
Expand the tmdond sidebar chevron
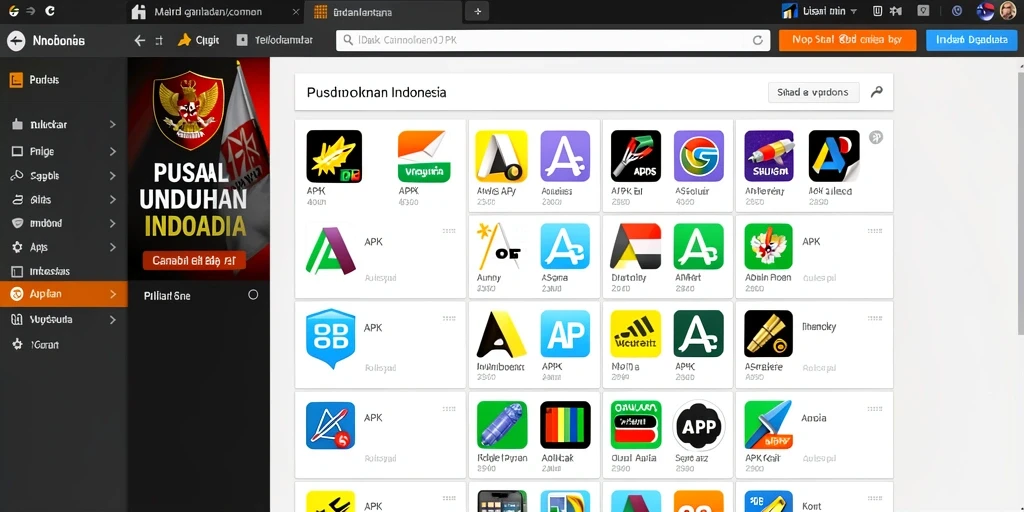[x=113, y=223]
